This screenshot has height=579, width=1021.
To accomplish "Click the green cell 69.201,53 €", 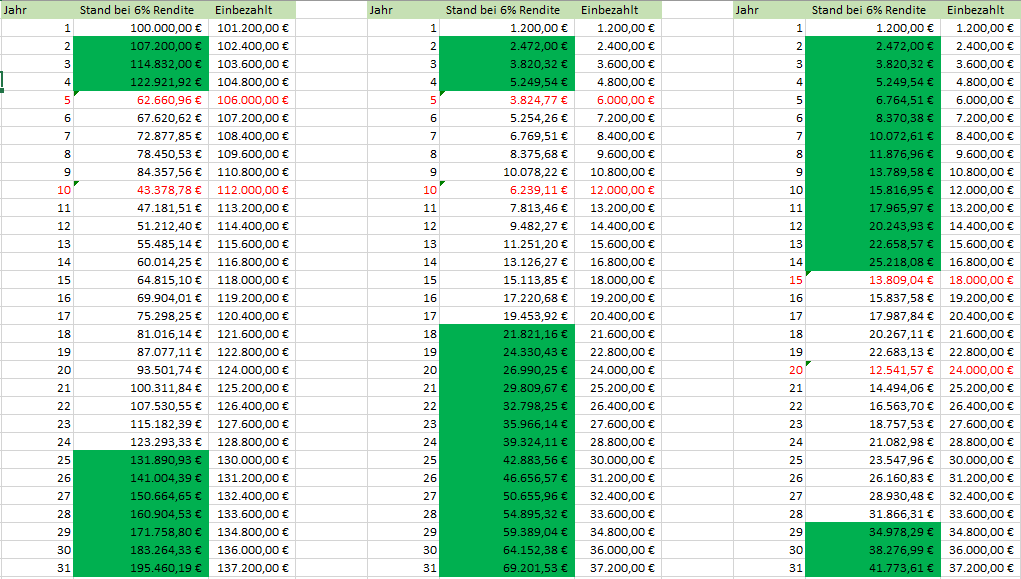I will [507, 568].
